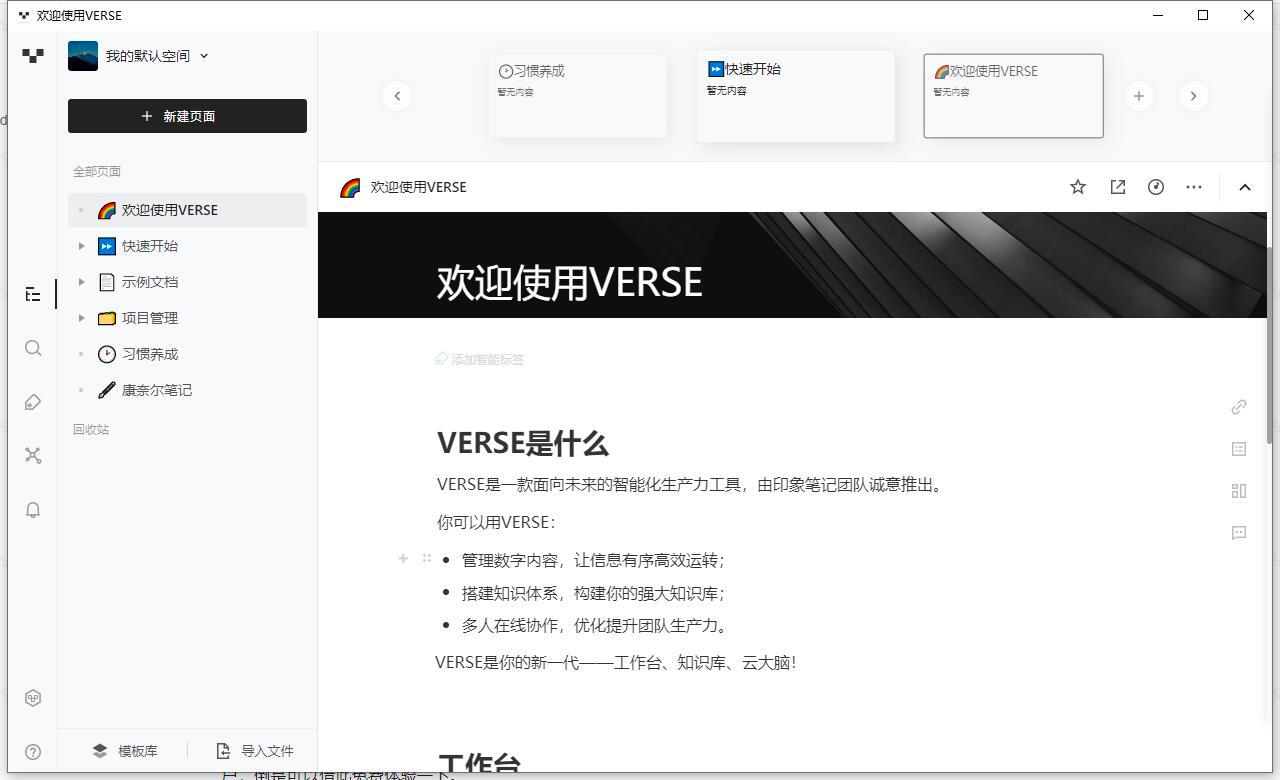Create a page with the 新建页面 button
Image resolution: width=1280 pixels, height=780 pixels.
187,116
